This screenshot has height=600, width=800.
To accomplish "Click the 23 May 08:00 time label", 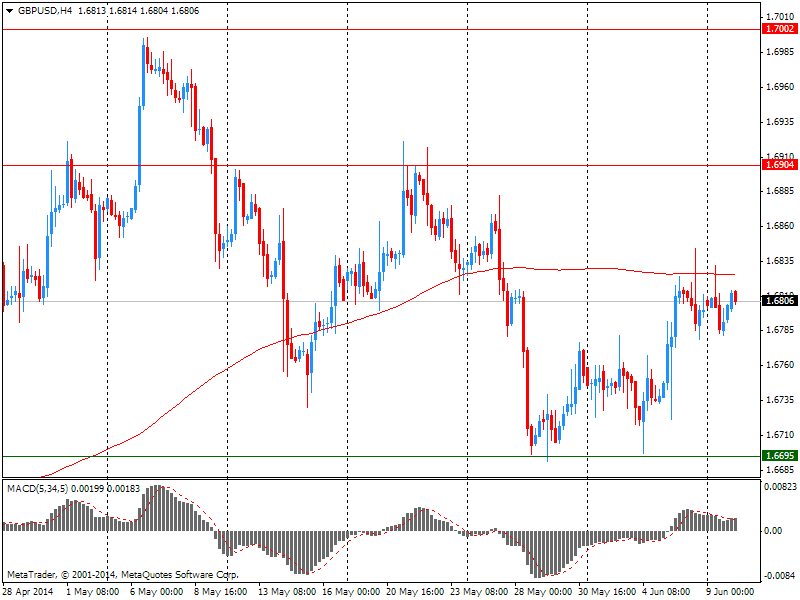I will 479,592.
